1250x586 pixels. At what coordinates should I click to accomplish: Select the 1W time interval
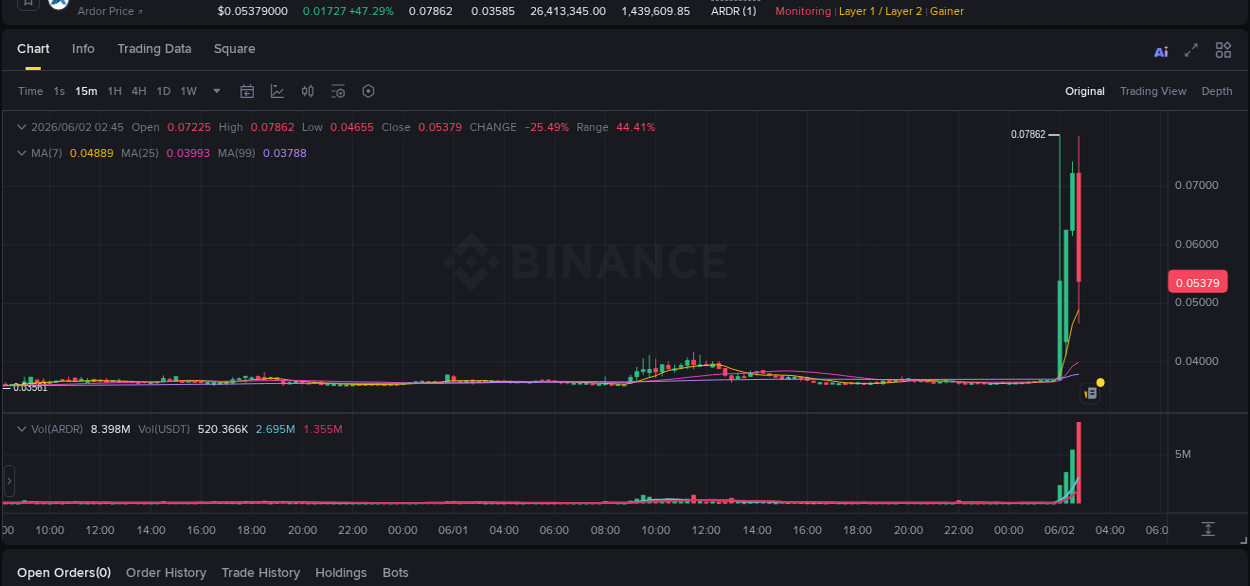188,91
